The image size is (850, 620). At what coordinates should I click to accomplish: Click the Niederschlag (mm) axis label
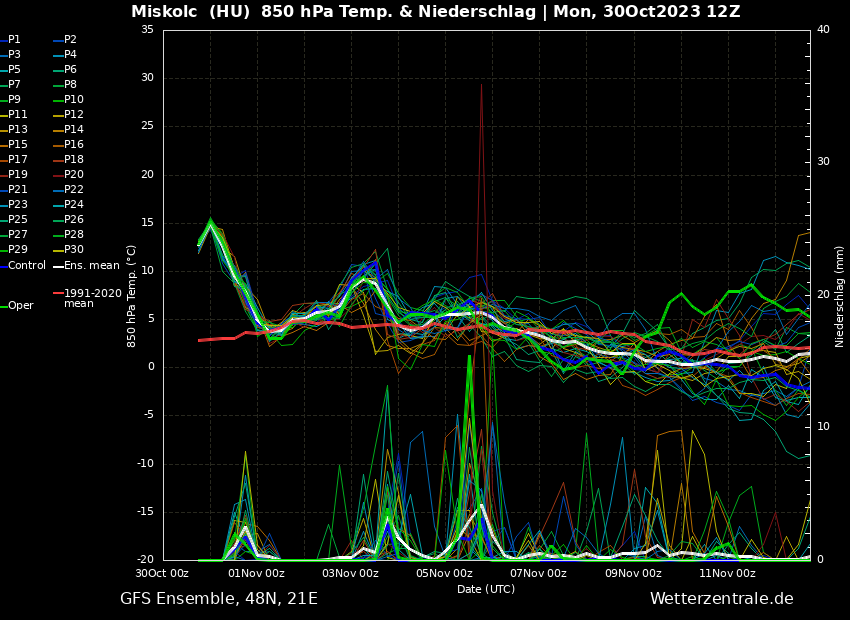[x=840, y=296]
